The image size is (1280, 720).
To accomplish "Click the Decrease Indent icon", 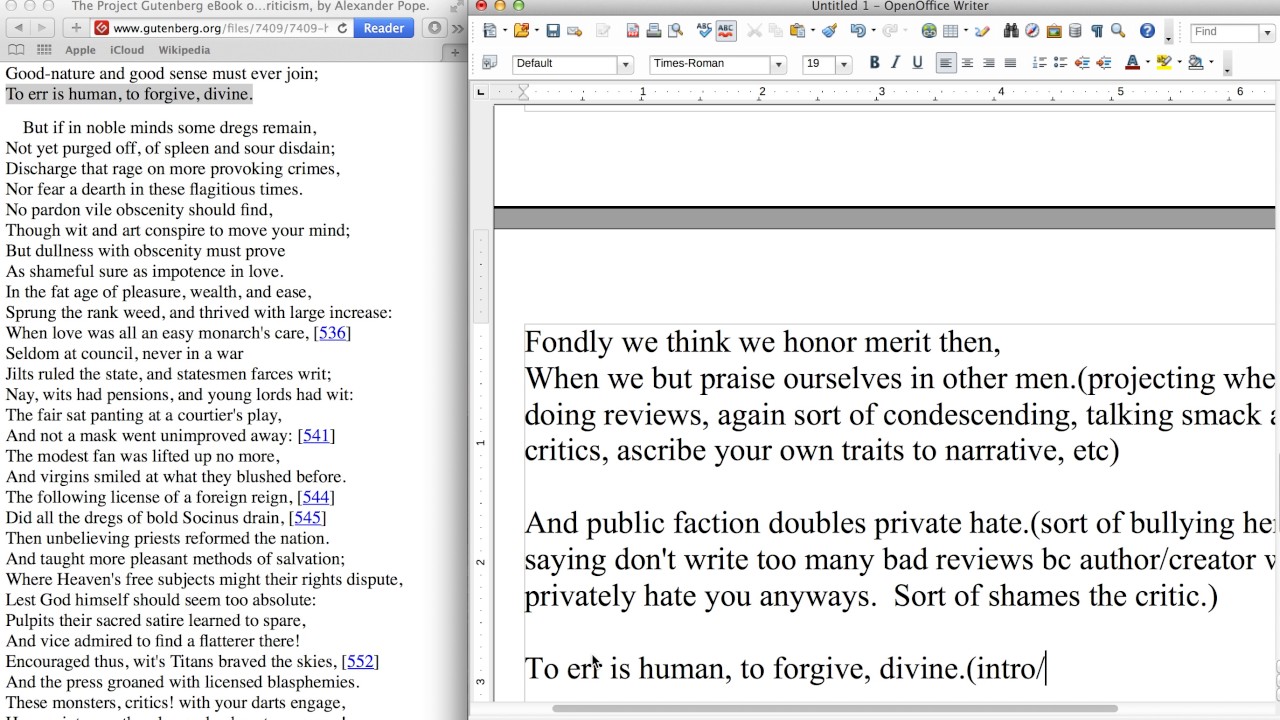I will pos(1082,63).
